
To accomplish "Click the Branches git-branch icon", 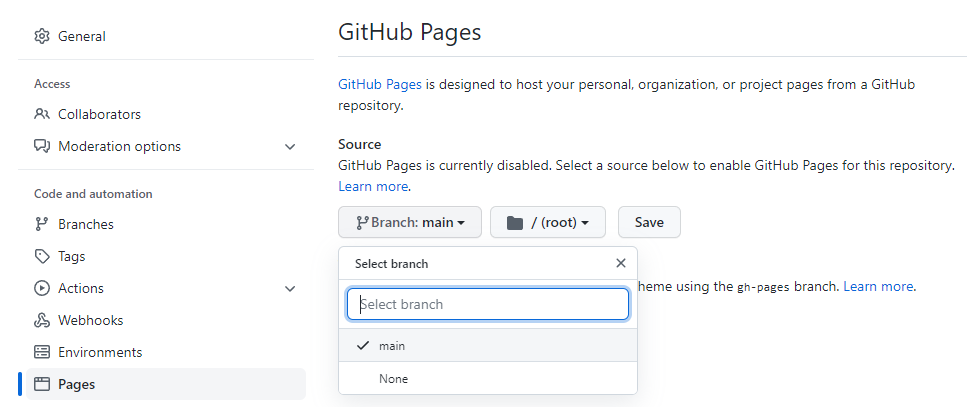I will [42, 224].
